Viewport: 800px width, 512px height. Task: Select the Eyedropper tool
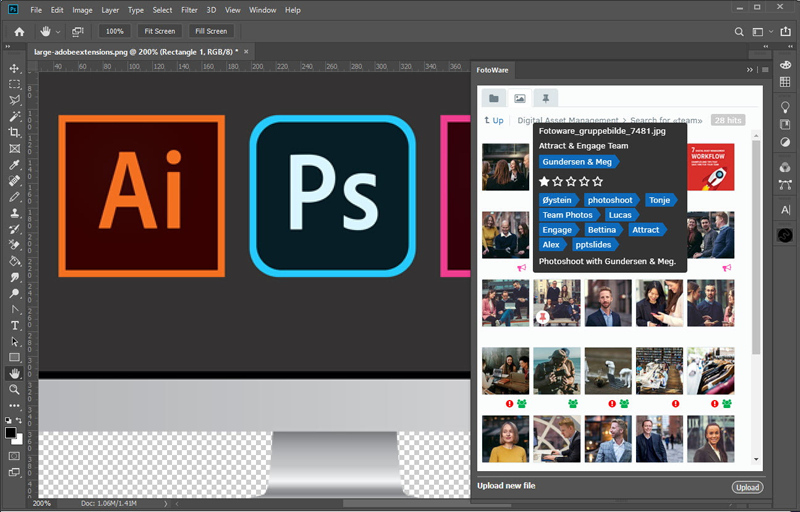(x=14, y=164)
